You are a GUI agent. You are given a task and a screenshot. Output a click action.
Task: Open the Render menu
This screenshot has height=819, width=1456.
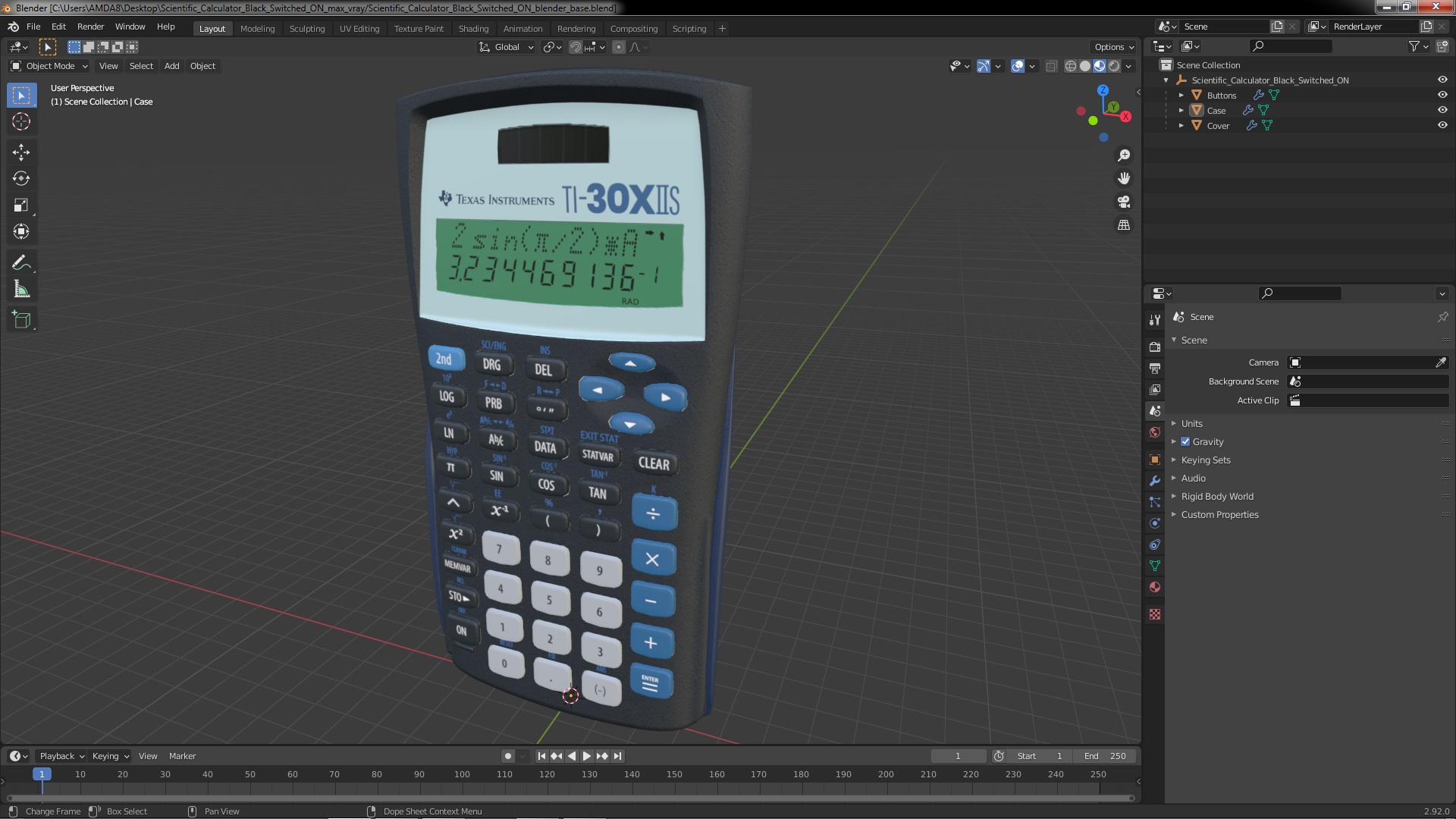pyautogui.click(x=90, y=27)
